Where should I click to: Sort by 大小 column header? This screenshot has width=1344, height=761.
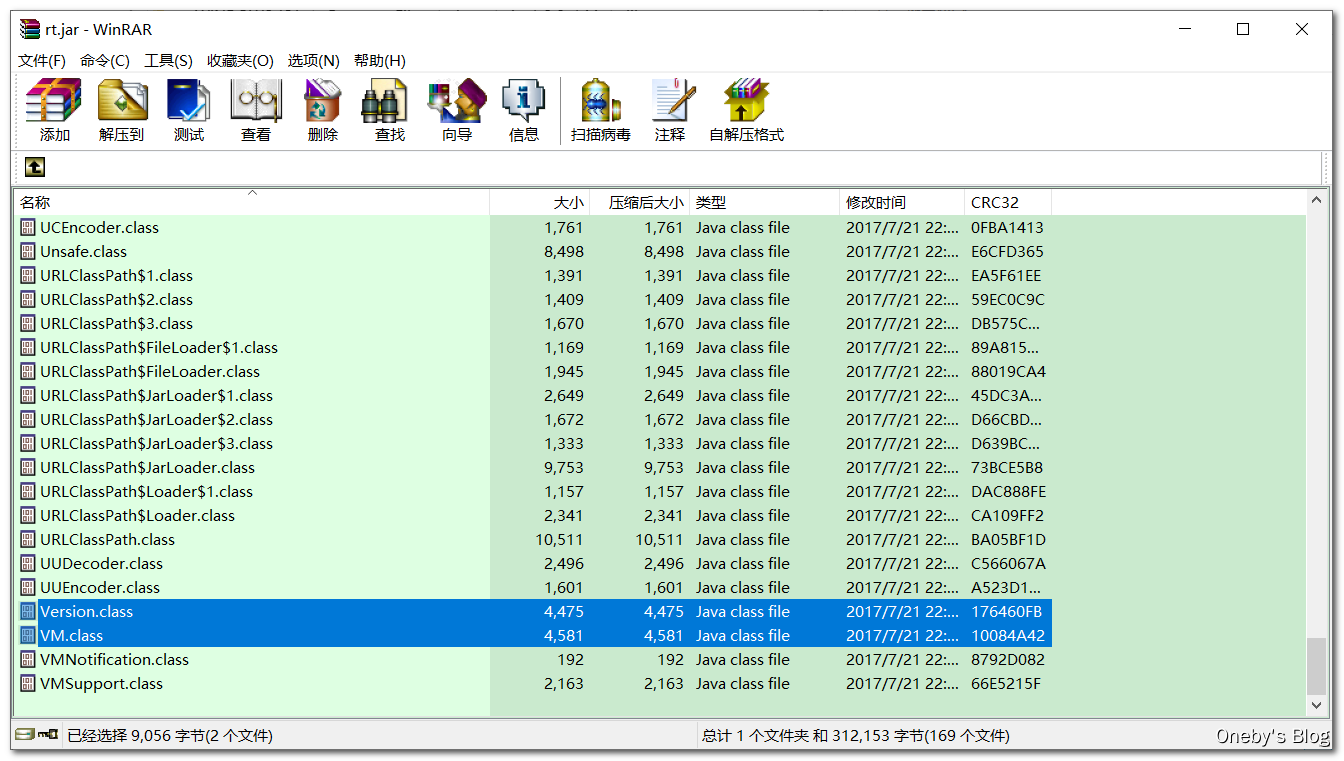coord(540,202)
